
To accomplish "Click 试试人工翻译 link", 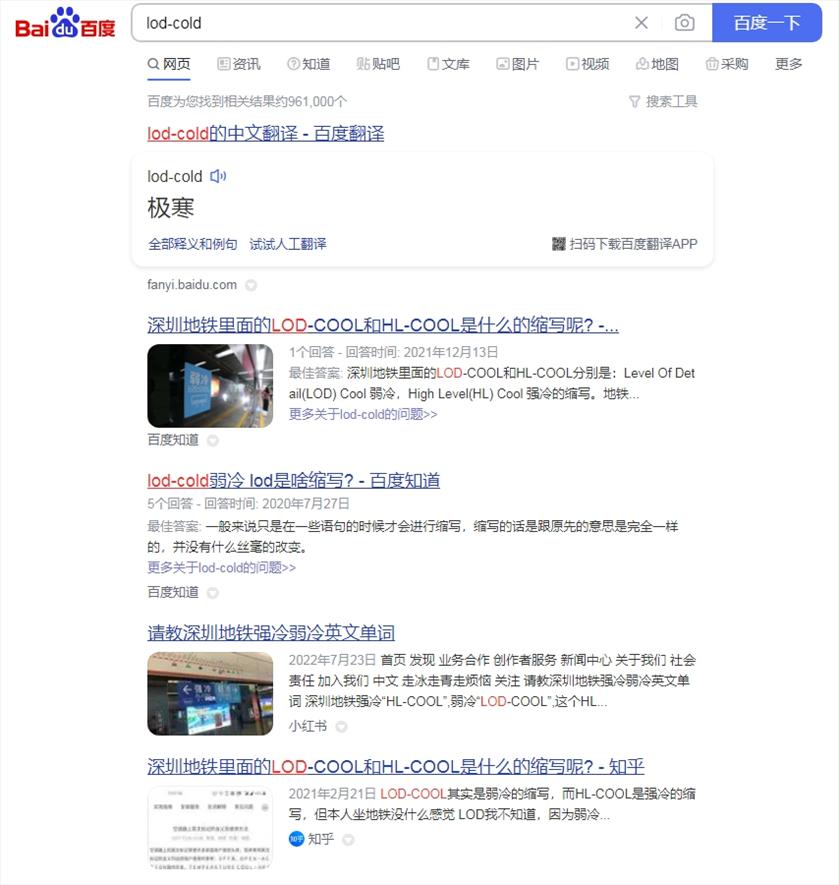I will (x=288, y=244).
